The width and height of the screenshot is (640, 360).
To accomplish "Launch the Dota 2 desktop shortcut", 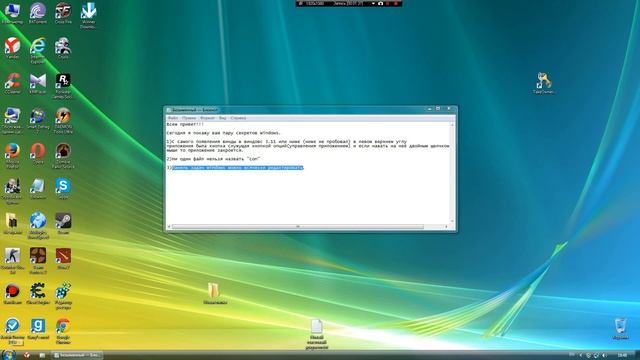I will [63, 258].
